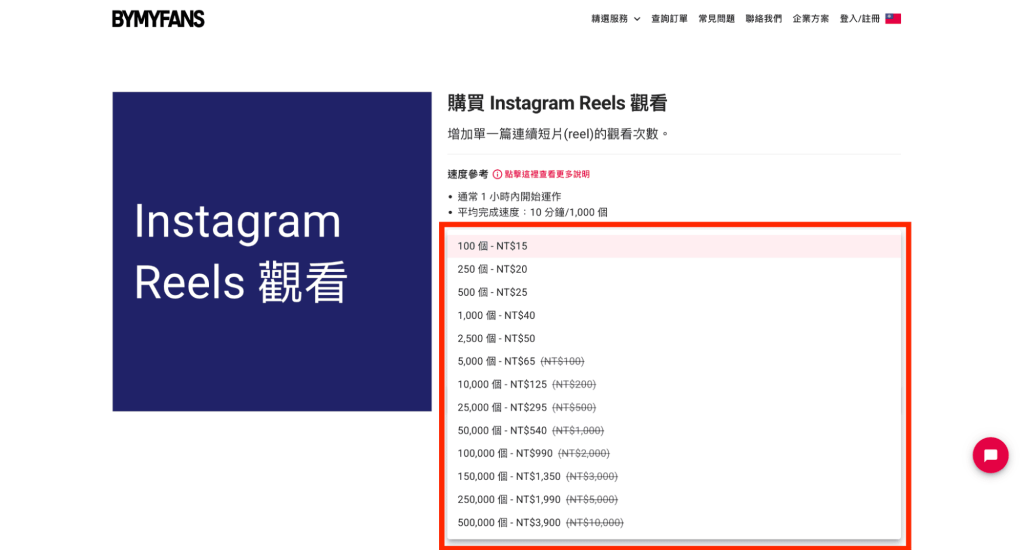This screenshot has width=1024, height=550.
Task: Click the 增加單一篇連續短片(reel)的觀看次數 description
Action: 558,134
